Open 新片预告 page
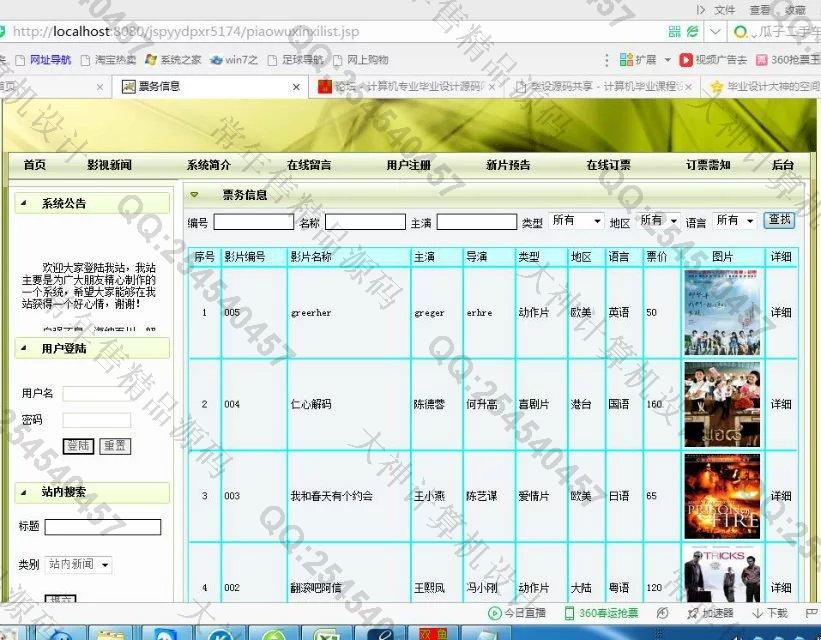 point(508,165)
